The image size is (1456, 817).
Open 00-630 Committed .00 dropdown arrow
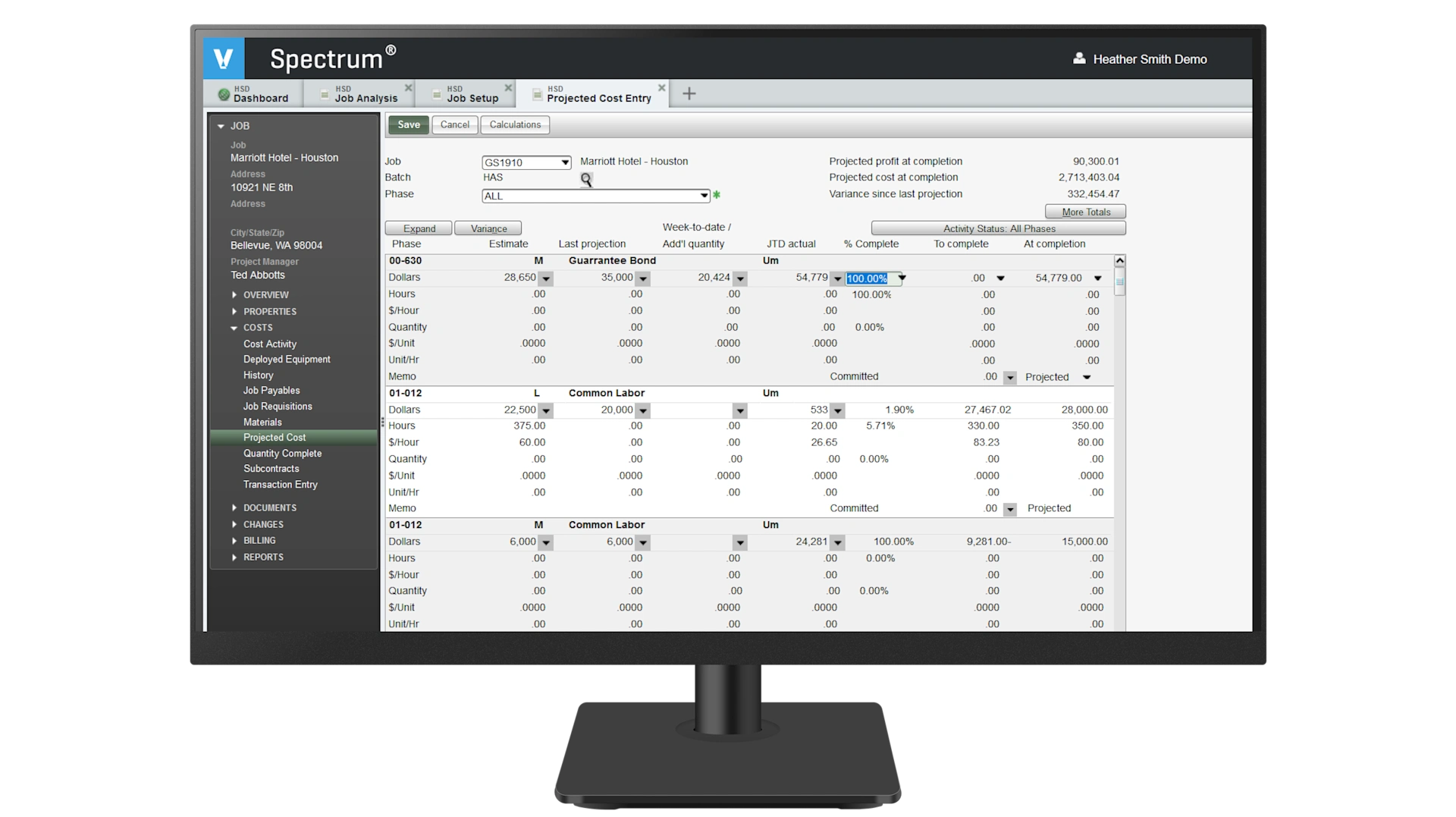pyautogui.click(x=1009, y=377)
